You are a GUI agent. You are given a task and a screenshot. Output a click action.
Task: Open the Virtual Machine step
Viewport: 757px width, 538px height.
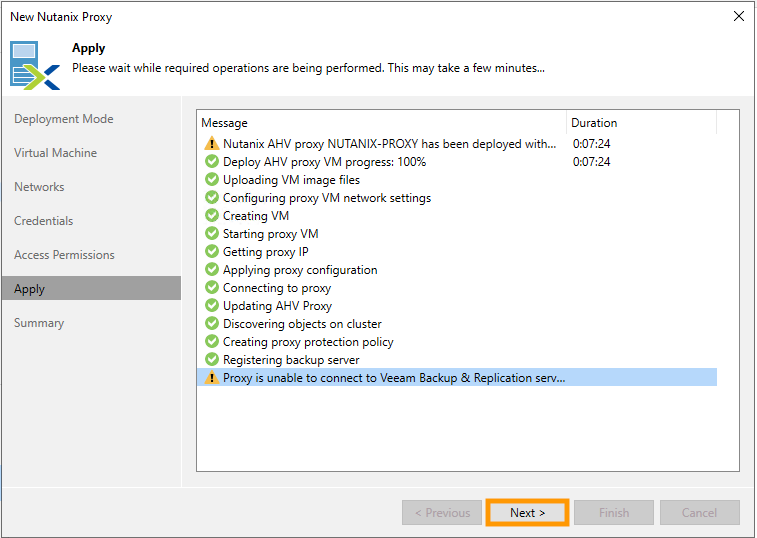tap(56, 153)
